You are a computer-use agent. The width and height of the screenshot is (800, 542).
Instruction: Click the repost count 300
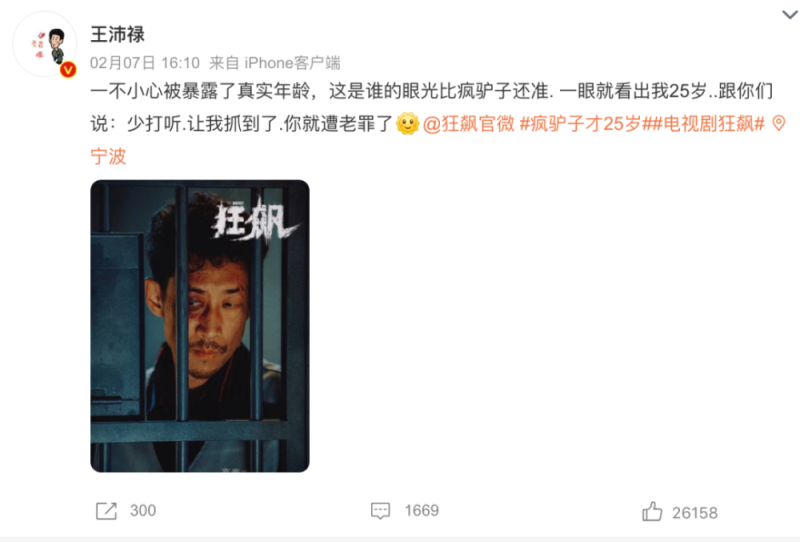coord(143,511)
